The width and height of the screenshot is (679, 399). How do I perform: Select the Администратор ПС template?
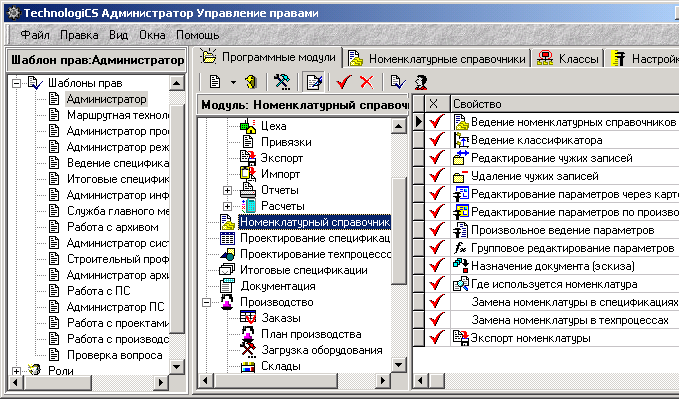pos(116,307)
